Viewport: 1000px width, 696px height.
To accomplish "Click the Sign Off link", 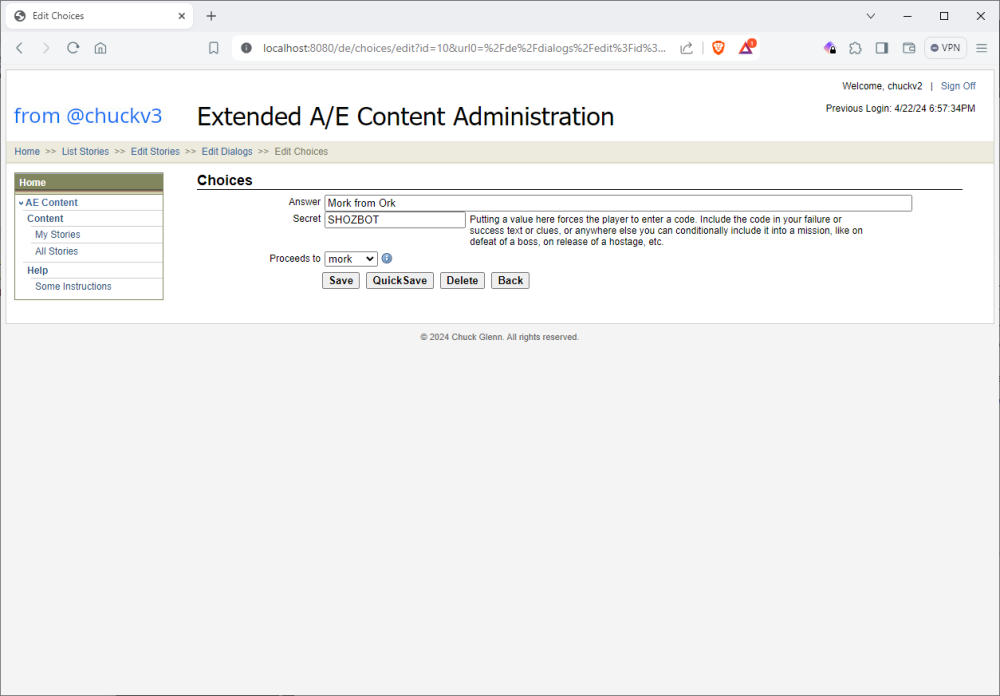I will [958, 86].
